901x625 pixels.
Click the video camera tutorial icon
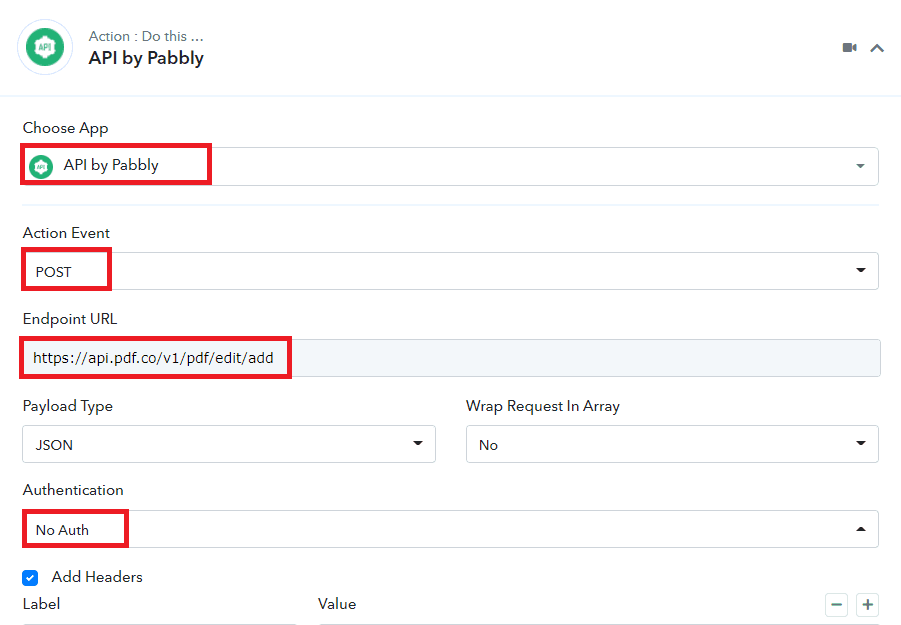[x=851, y=47]
